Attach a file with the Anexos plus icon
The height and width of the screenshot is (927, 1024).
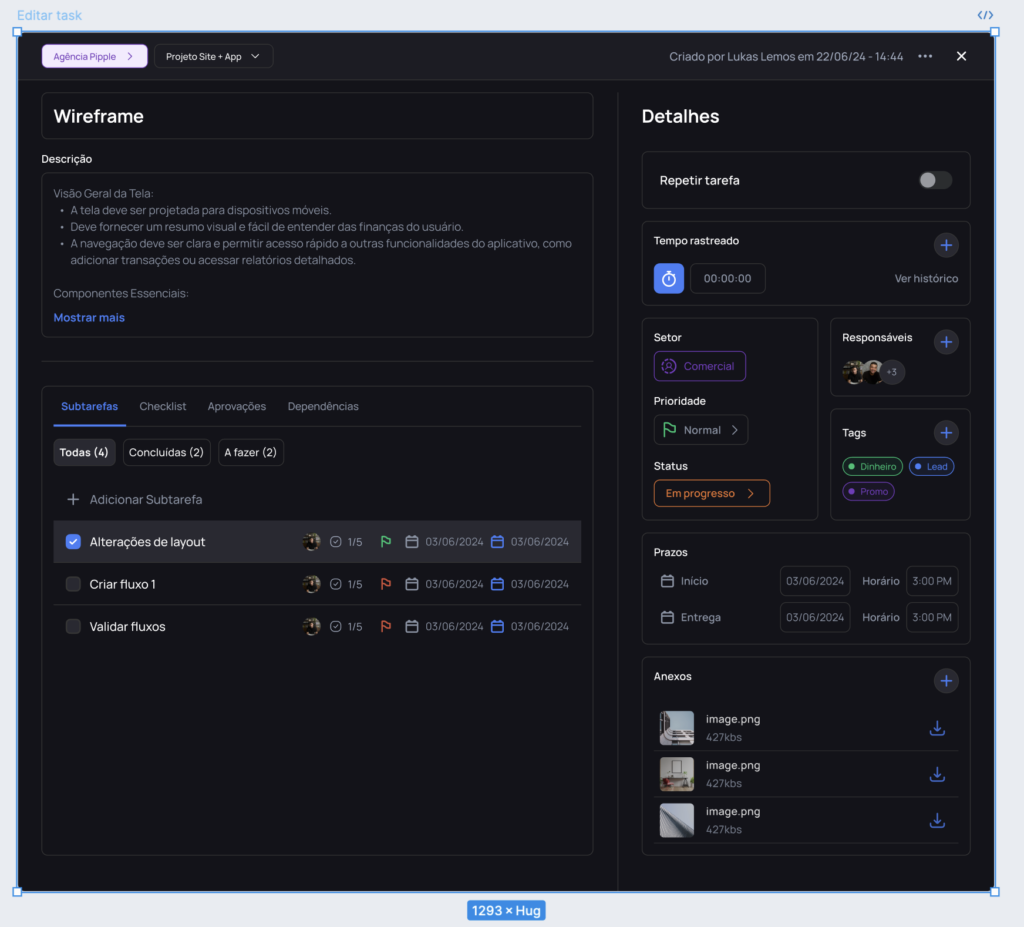click(946, 680)
